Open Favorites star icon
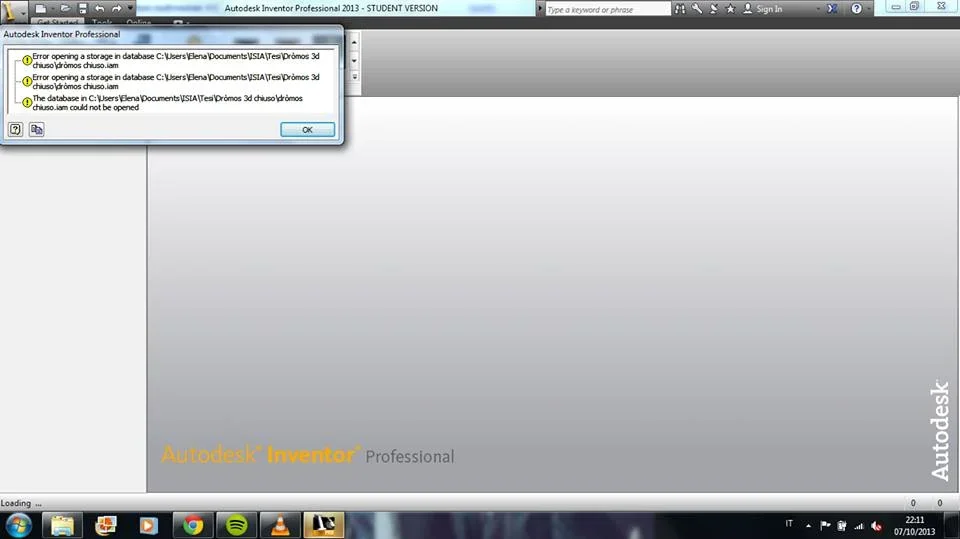This screenshot has height=539, width=960. pos(730,9)
